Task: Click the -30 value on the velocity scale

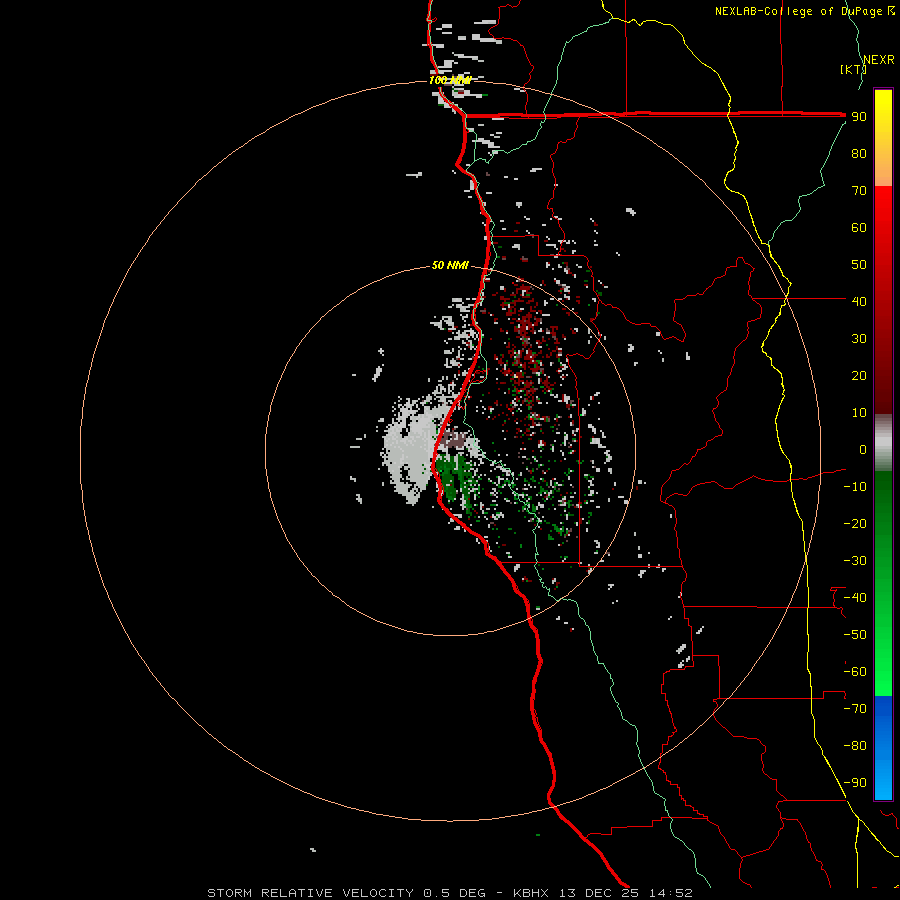Action: [x=855, y=561]
